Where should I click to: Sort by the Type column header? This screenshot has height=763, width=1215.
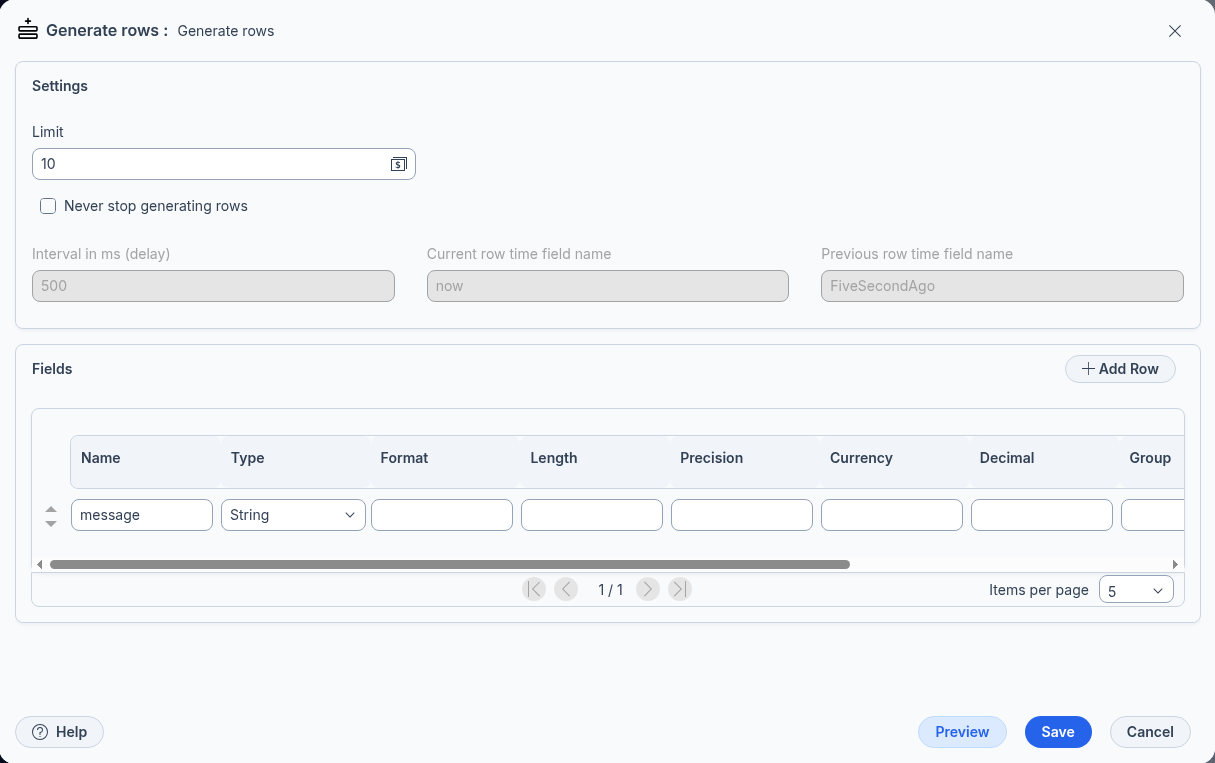pos(248,458)
